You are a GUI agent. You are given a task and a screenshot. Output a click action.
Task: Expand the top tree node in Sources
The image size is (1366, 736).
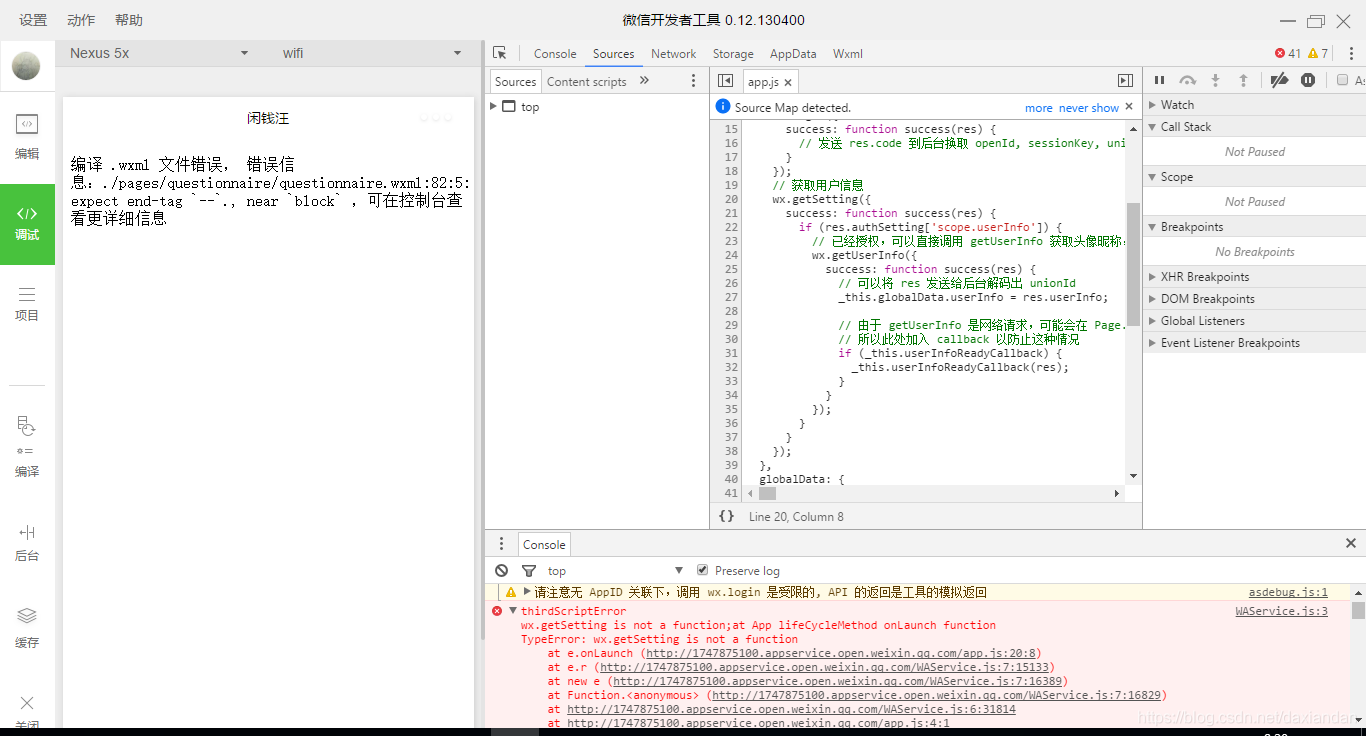click(494, 106)
